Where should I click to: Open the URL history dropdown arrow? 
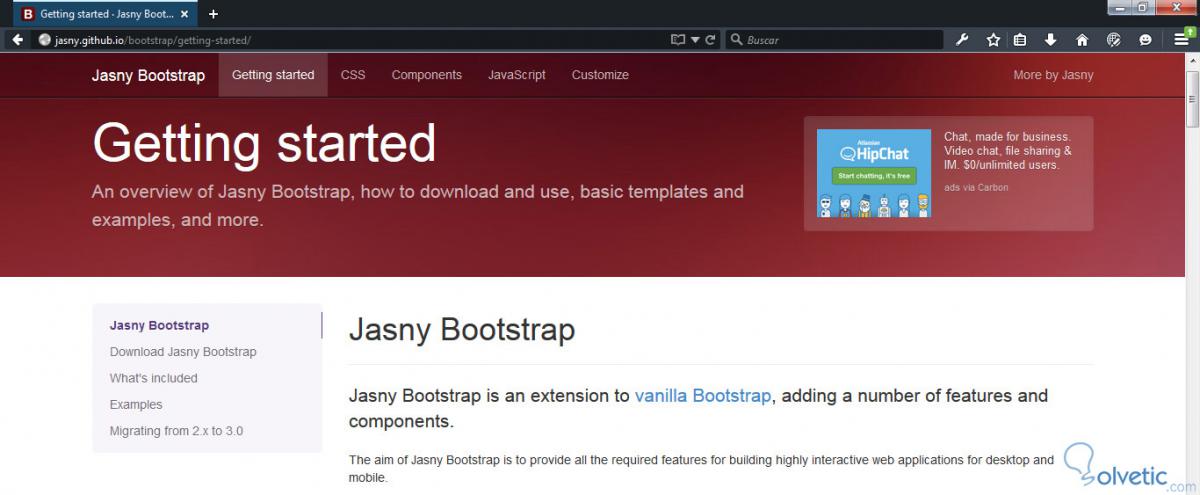point(696,40)
